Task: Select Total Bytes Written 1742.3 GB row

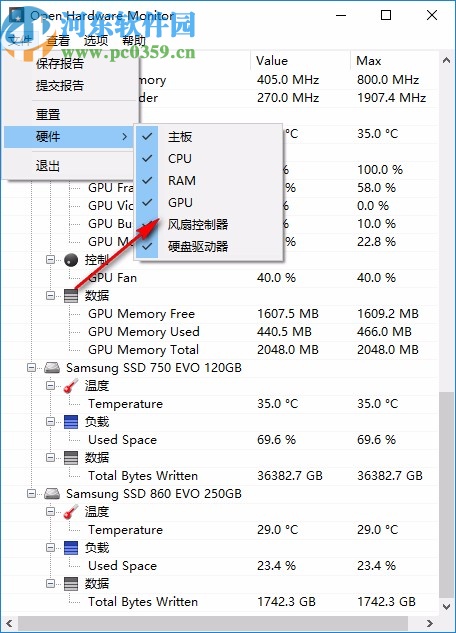Action: (220, 602)
